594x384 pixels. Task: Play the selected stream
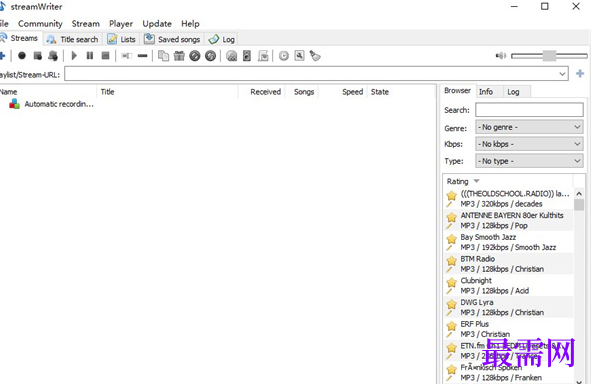click(x=74, y=56)
